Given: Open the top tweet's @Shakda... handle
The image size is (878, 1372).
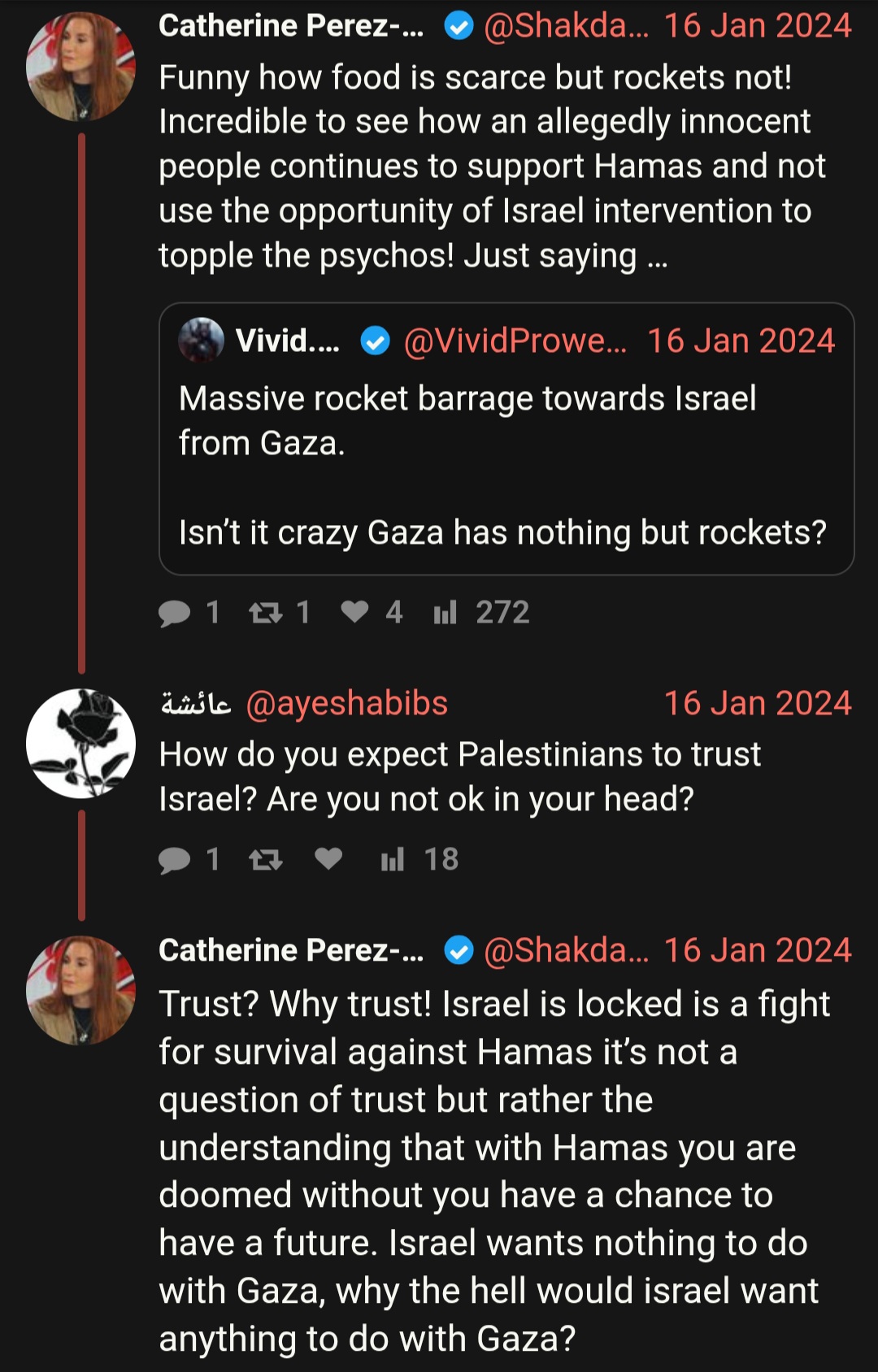Looking at the screenshot, I should (x=566, y=25).
